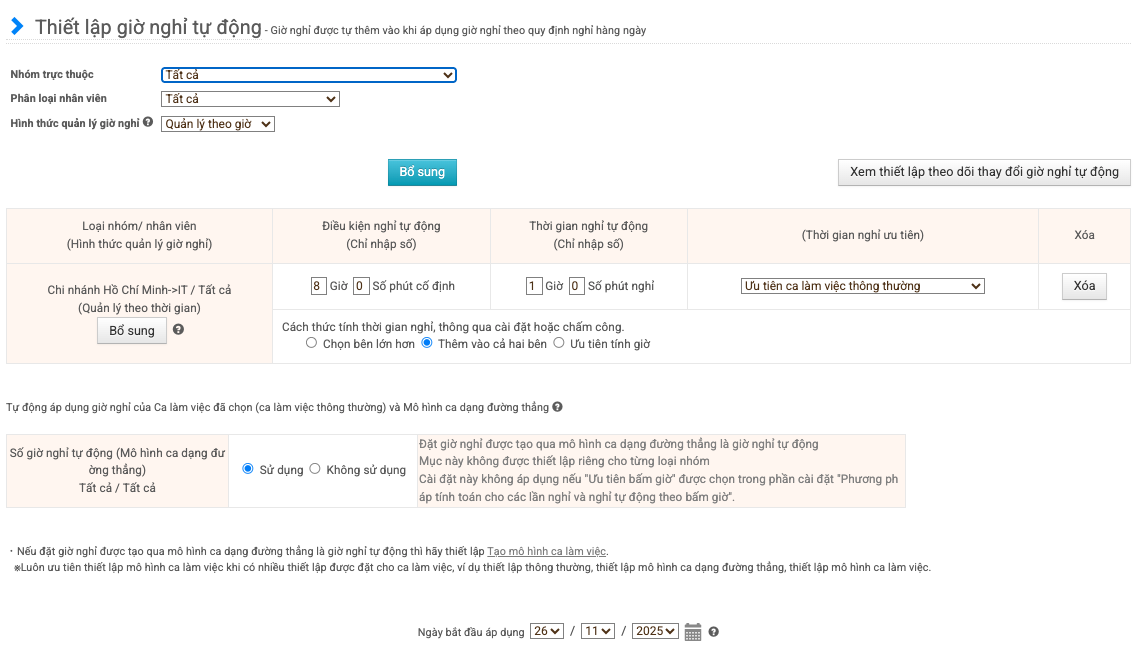Click the blue Bổ sung button

[422, 172]
